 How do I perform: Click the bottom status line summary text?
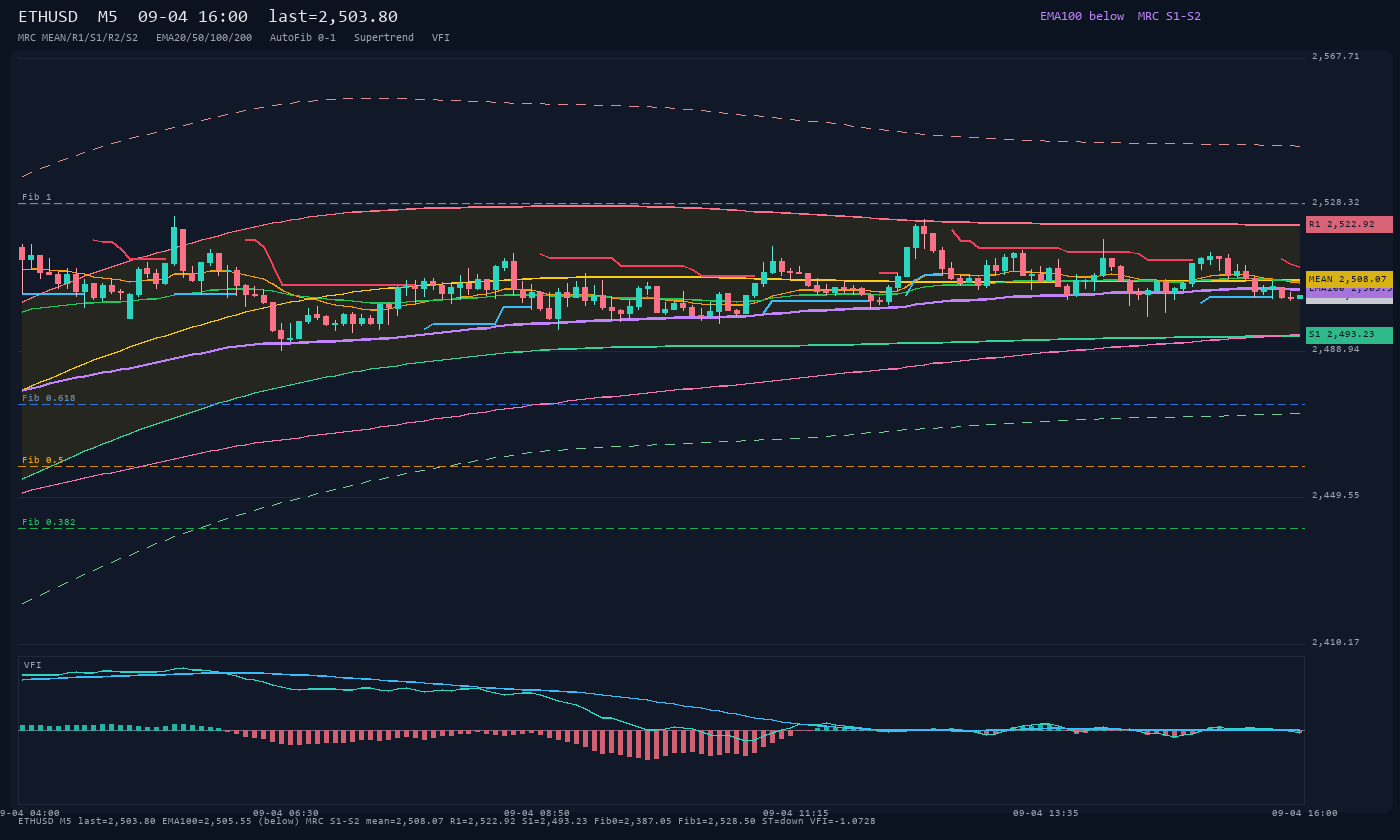click(447, 821)
